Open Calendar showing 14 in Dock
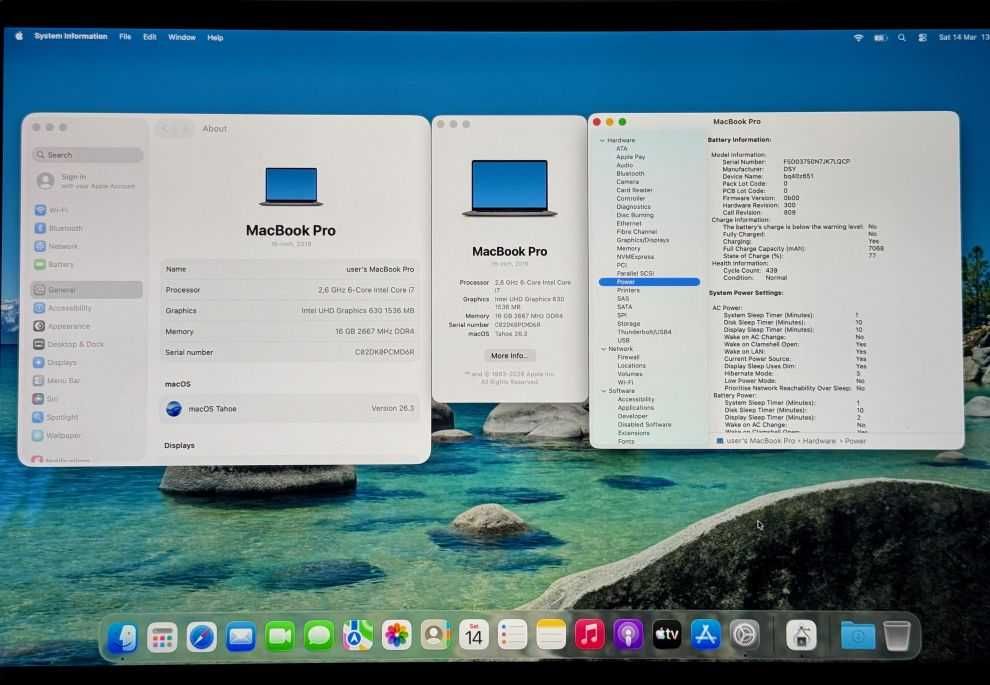 (x=474, y=635)
